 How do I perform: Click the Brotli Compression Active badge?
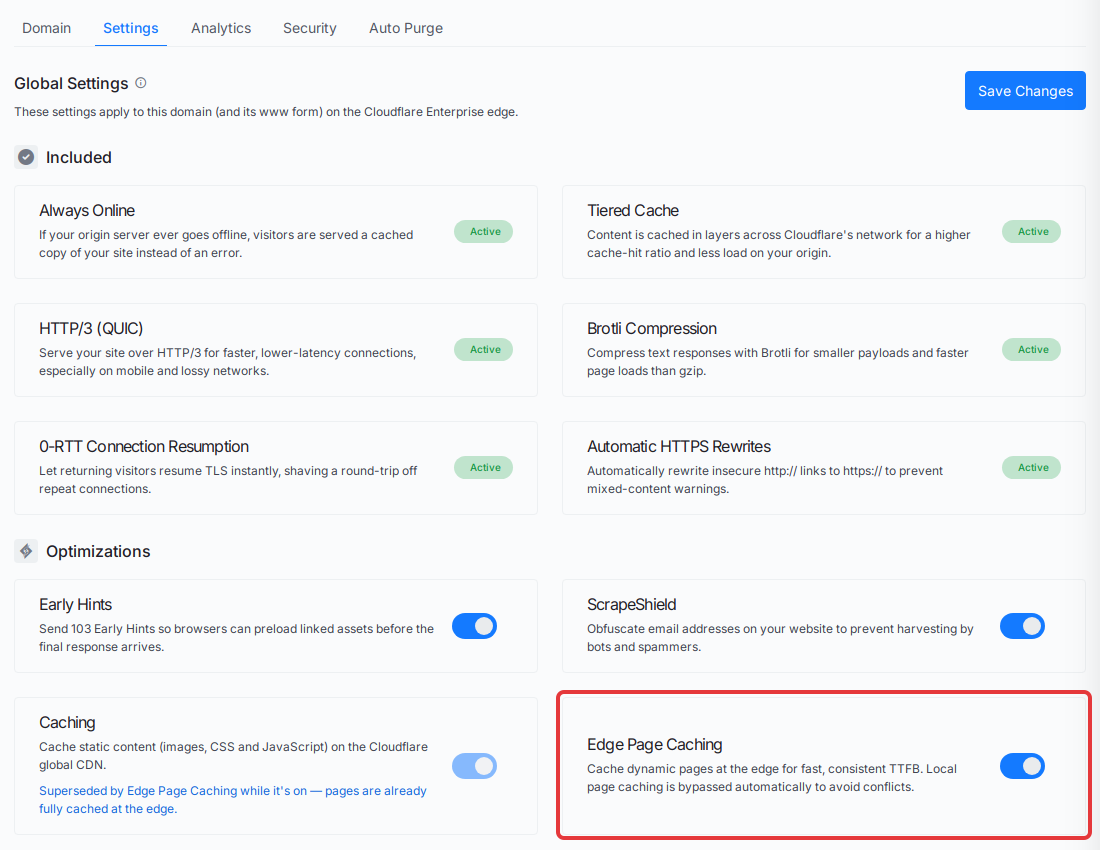1031,349
